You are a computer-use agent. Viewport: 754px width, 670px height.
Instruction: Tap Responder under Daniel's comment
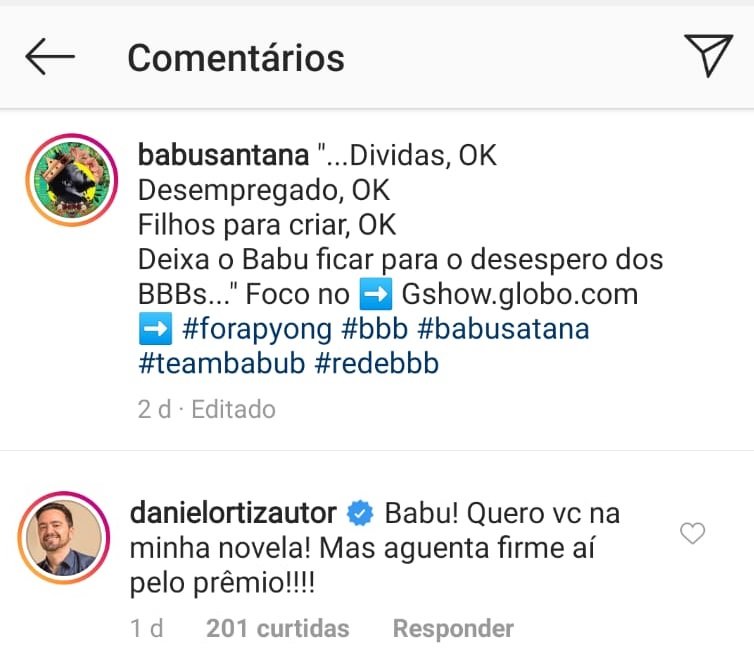pyautogui.click(x=453, y=629)
